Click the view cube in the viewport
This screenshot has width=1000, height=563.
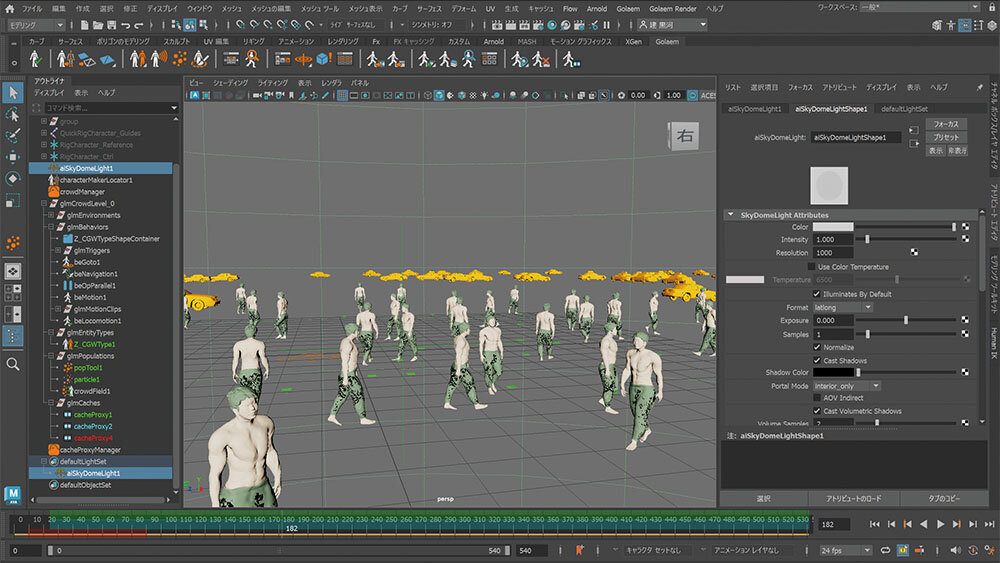686,137
